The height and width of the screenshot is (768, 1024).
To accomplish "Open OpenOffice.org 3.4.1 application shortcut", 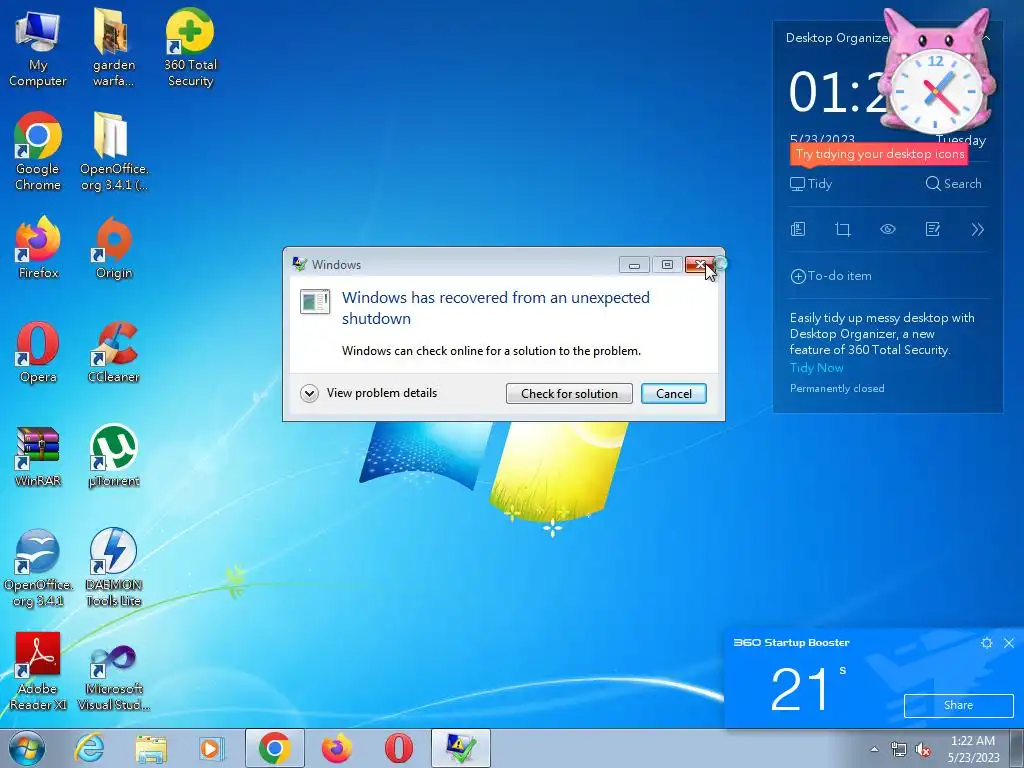I will tap(38, 568).
